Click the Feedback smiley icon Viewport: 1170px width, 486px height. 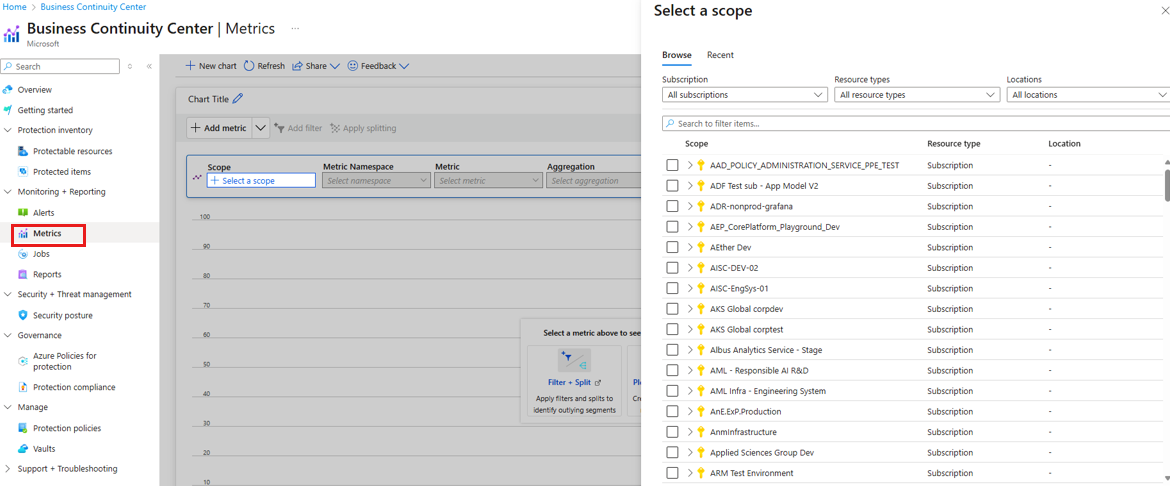point(352,66)
